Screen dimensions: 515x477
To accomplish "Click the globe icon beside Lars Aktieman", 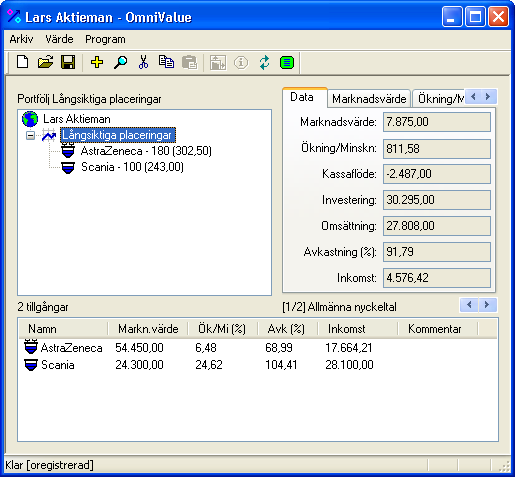I will click(x=30, y=119).
